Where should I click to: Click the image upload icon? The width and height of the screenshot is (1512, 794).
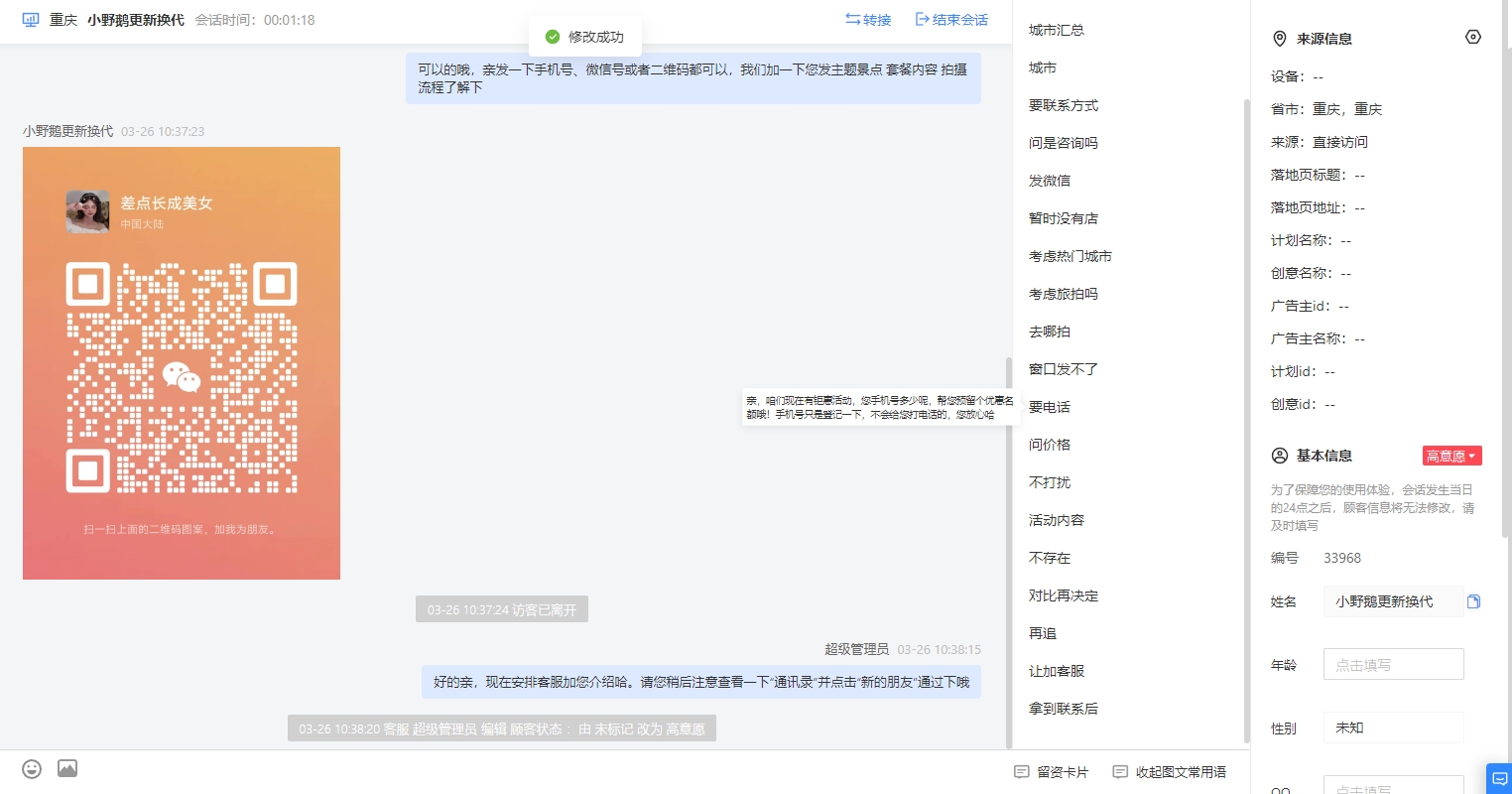point(67,768)
